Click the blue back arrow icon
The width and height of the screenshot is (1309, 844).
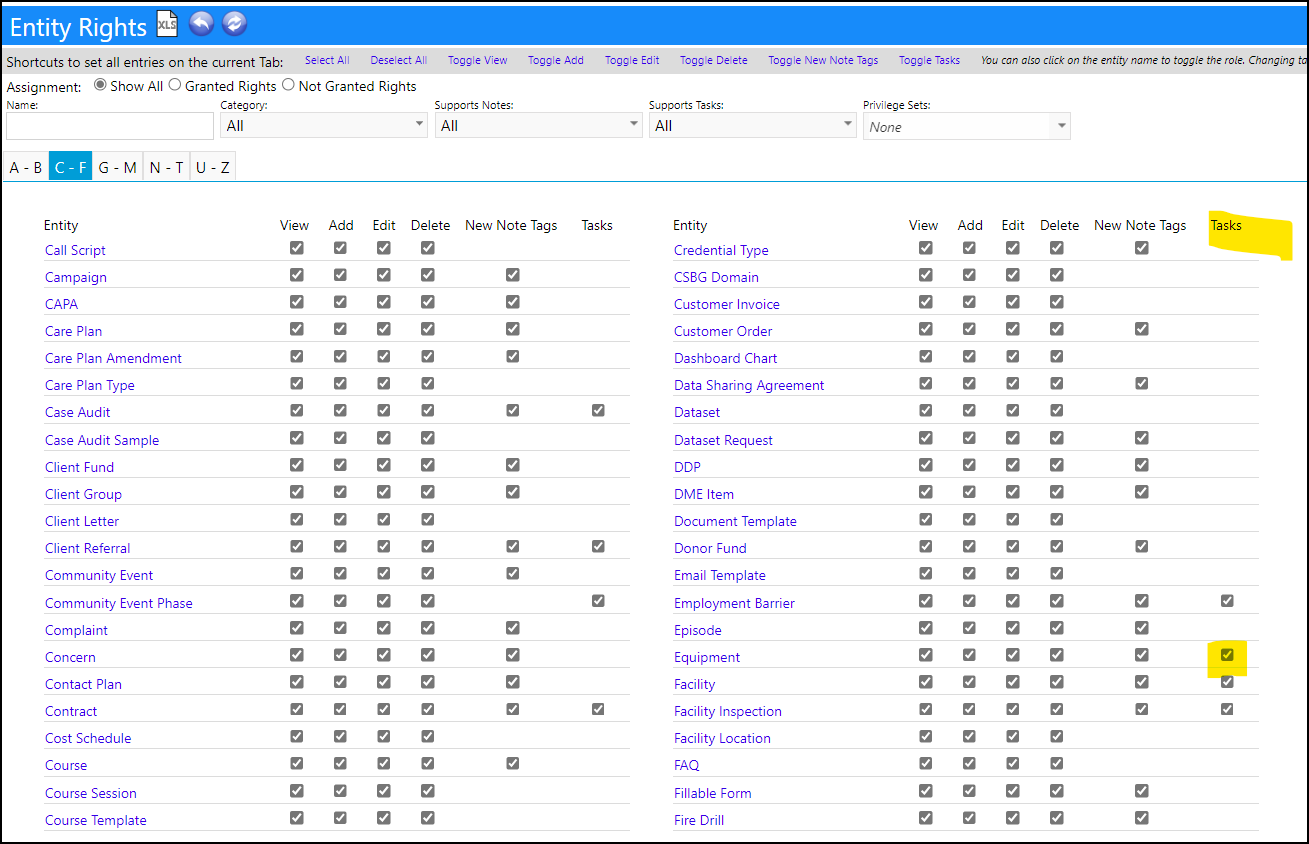202,24
